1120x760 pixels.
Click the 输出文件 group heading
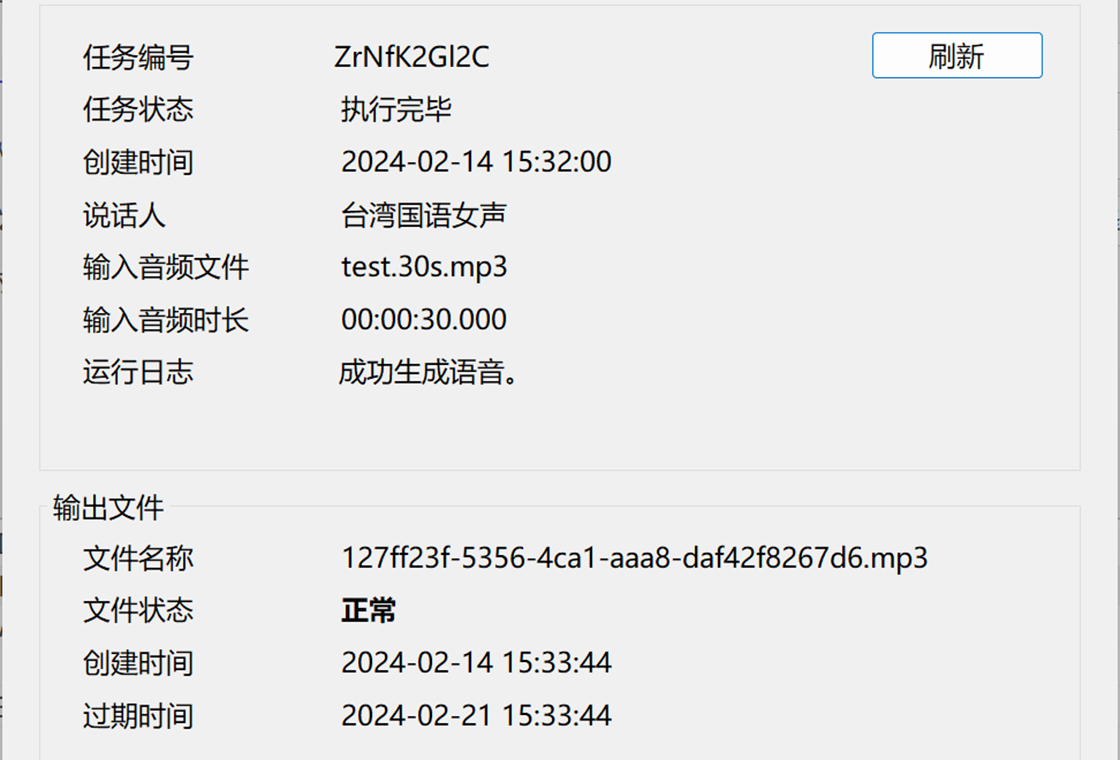click(109, 508)
